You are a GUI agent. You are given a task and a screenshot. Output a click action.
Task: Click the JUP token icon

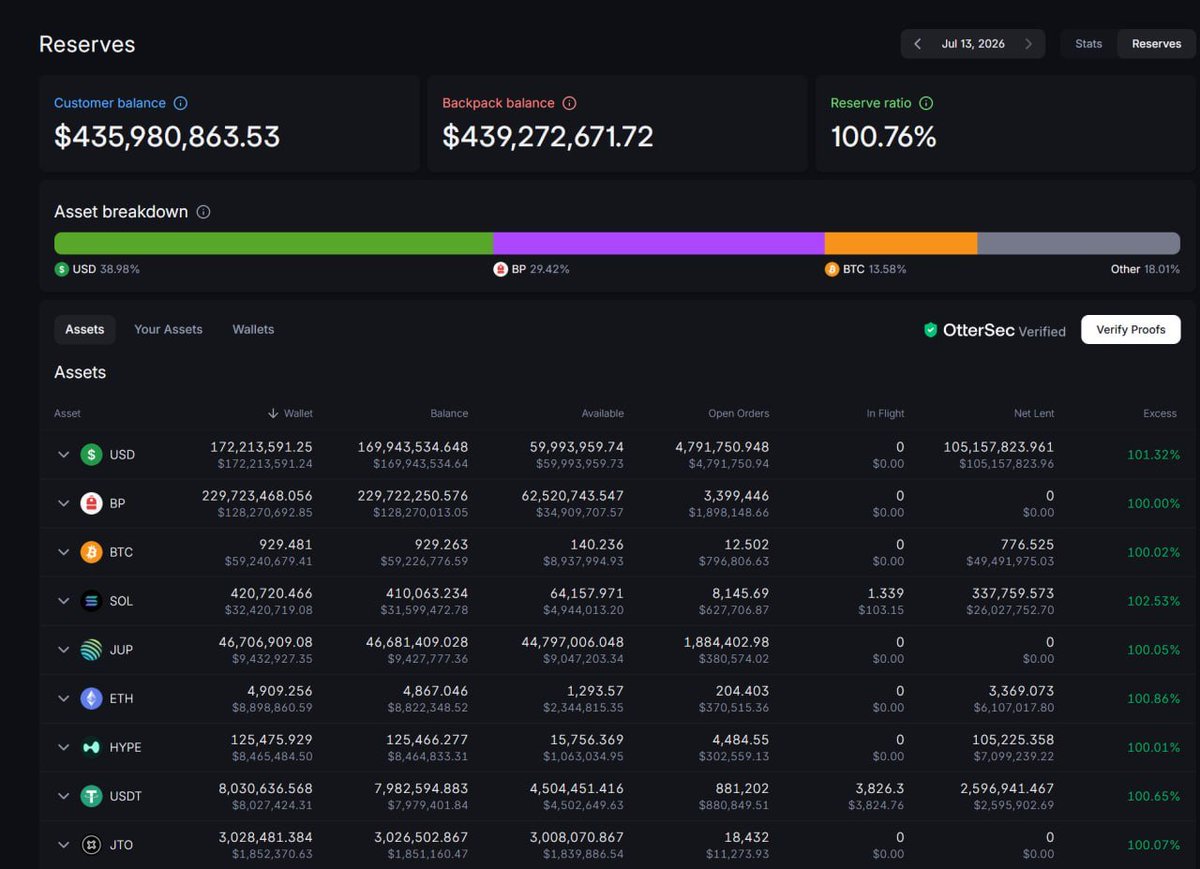[92, 650]
